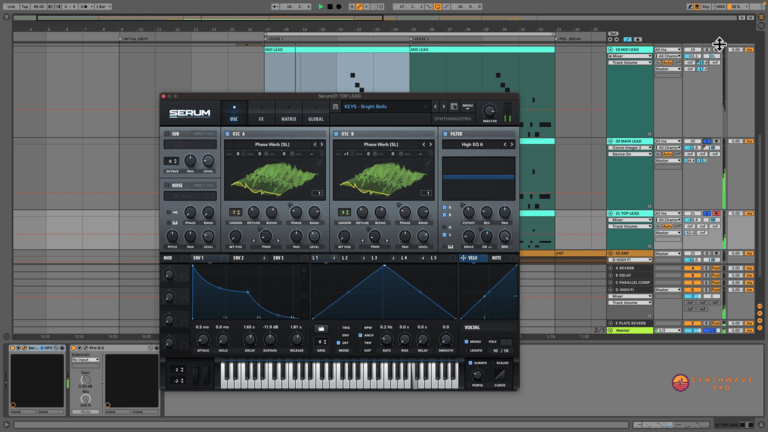Start playback in Ableton transport
The height and width of the screenshot is (432, 768).
[321, 7]
